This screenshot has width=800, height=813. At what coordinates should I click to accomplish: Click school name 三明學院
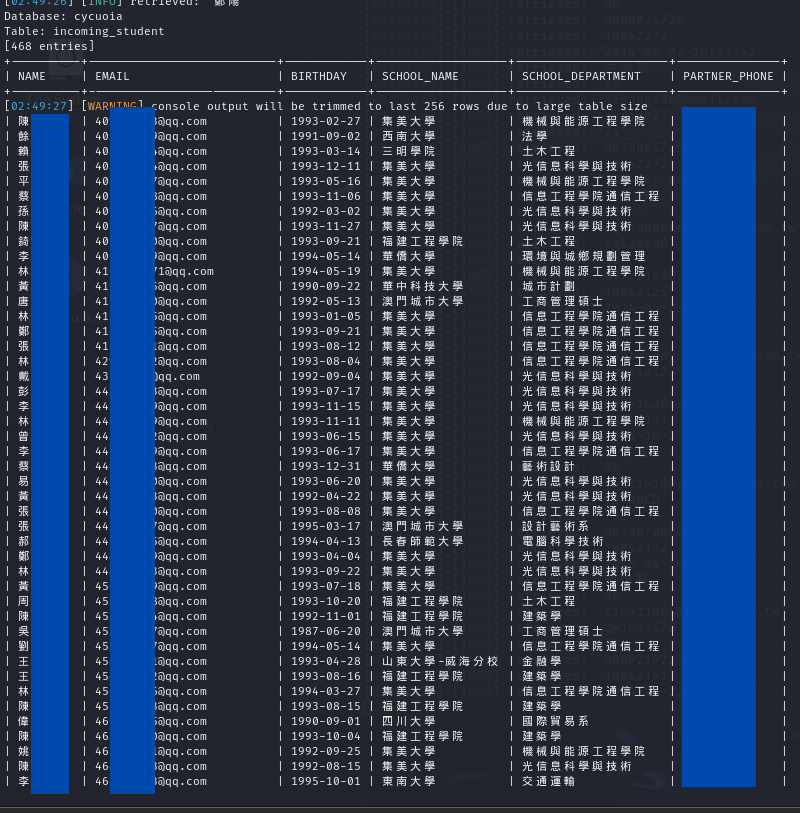pos(409,151)
